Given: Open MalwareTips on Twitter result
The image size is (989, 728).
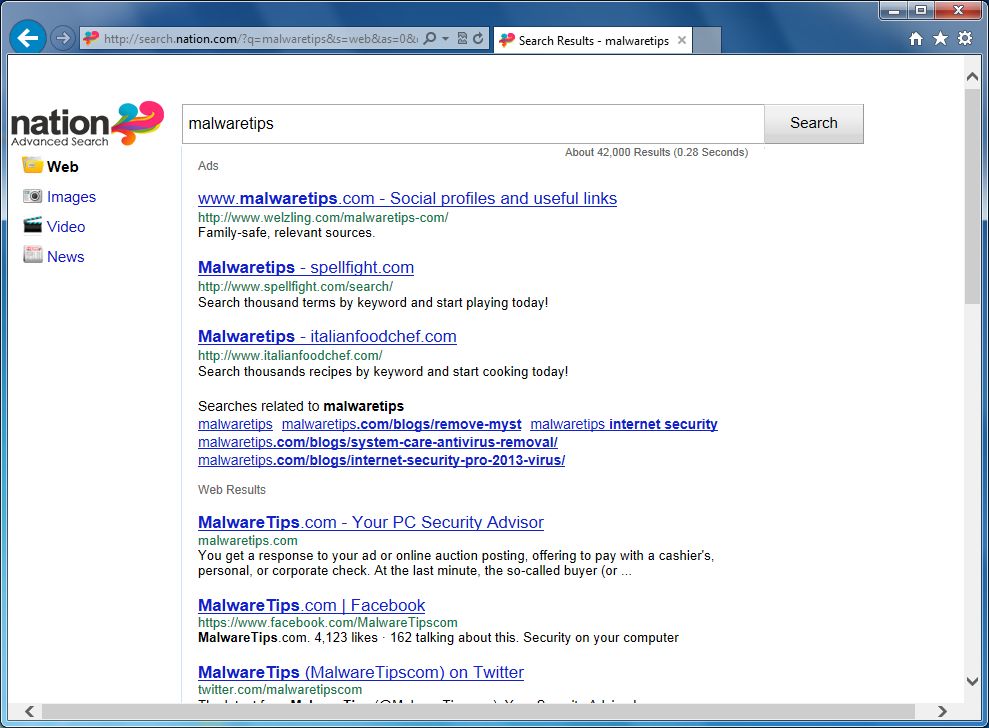Looking at the screenshot, I should coord(361,672).
